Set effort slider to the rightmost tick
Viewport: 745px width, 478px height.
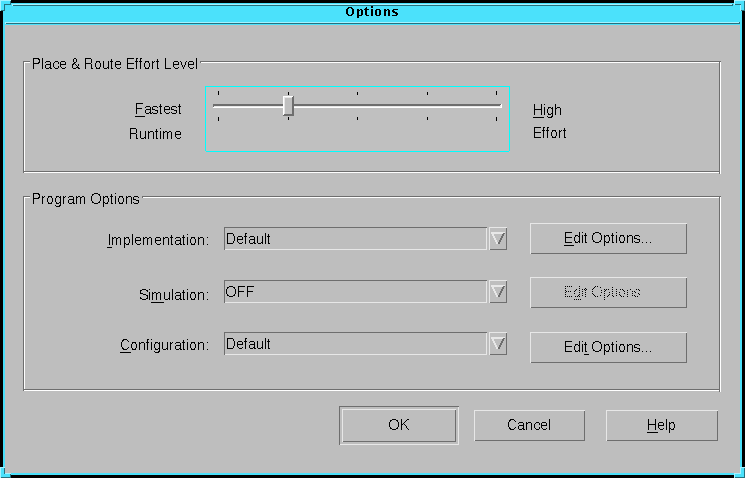[x=497, y=105]
